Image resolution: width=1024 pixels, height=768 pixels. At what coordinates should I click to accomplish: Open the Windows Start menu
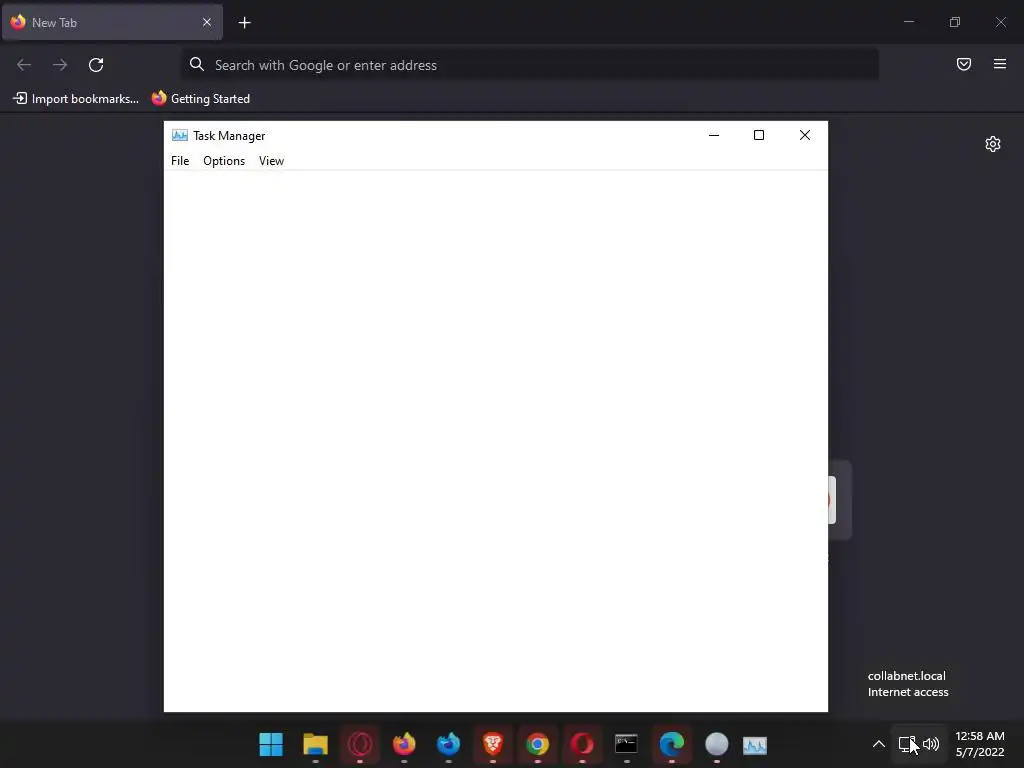click(x=271, y=744)
